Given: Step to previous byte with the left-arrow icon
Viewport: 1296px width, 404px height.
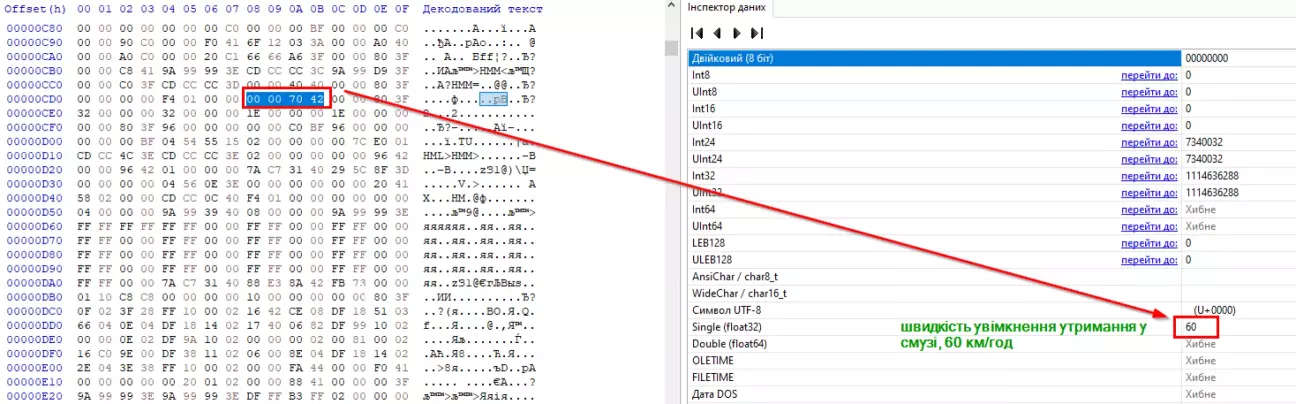Looking at the screenshot, I should tap(716, 34).
